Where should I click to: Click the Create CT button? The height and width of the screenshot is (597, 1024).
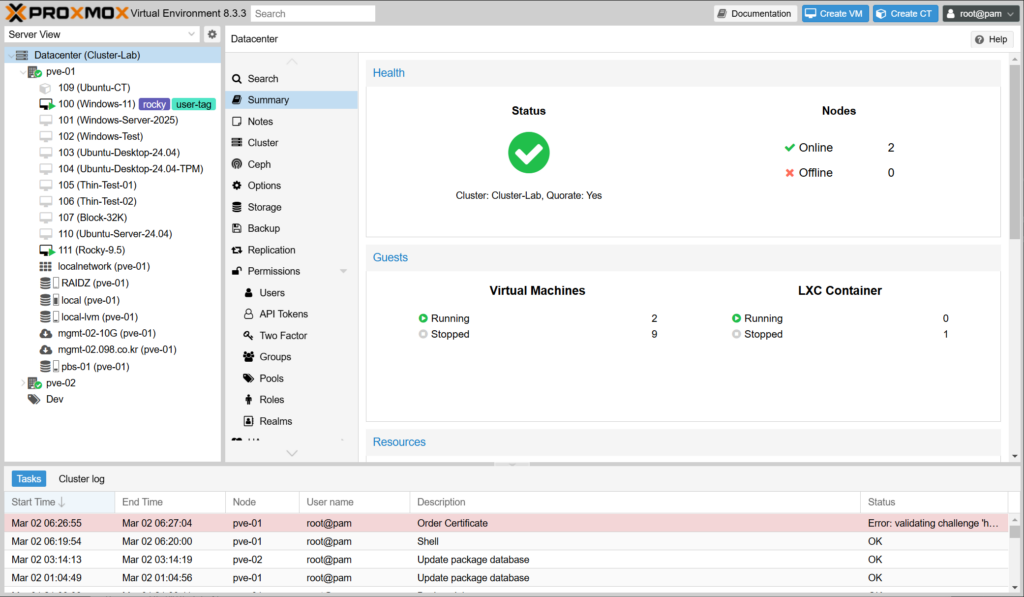(x=905, y=14)
